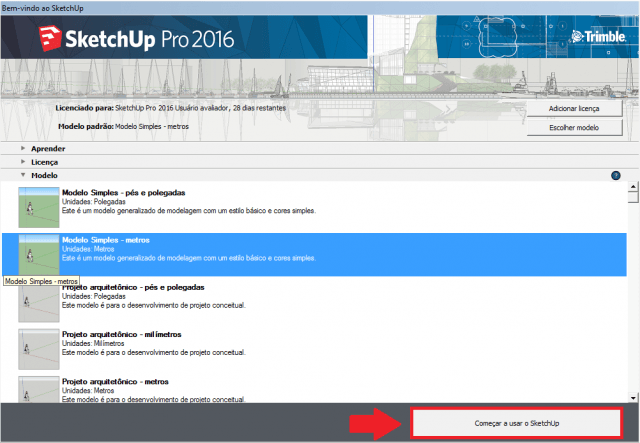The width and height of the screenshot is (640, 443).
Task: Click the SketchUp logo icon
Action: (50, 38)
